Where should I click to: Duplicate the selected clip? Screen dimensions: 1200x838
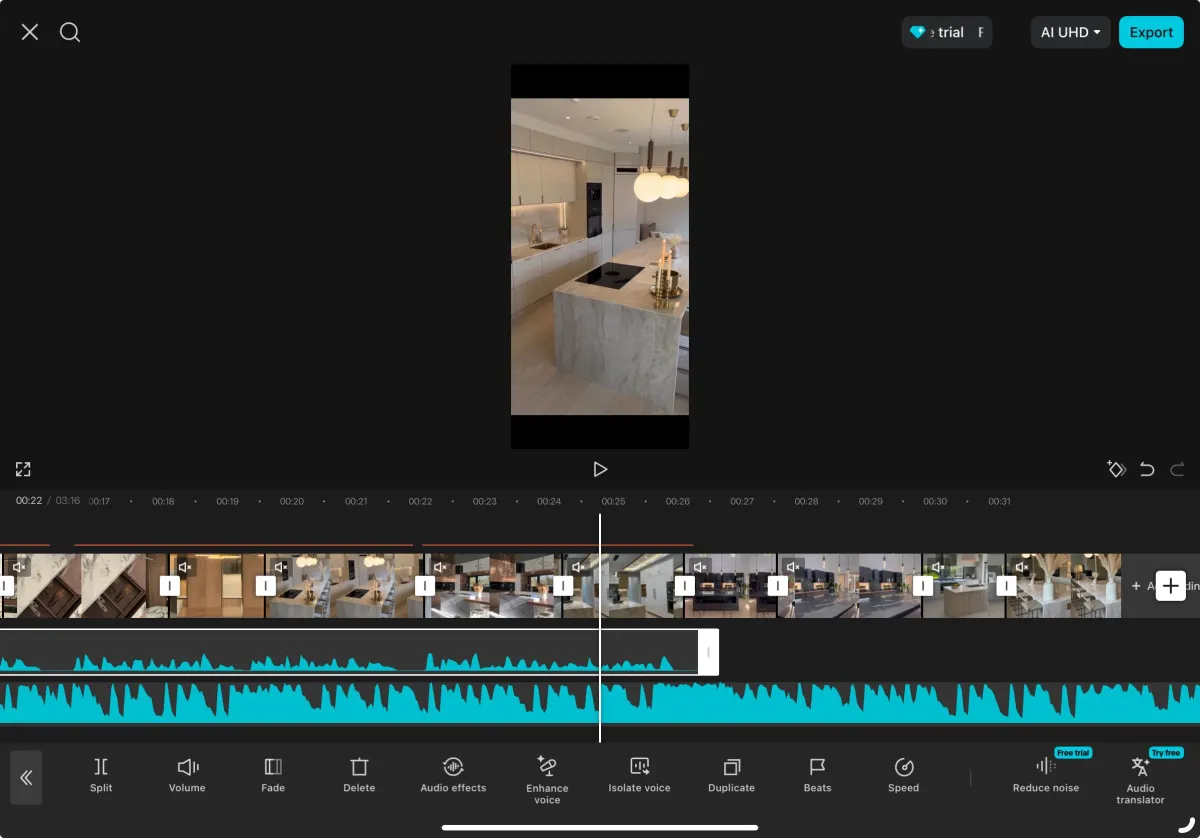(731, 775)
